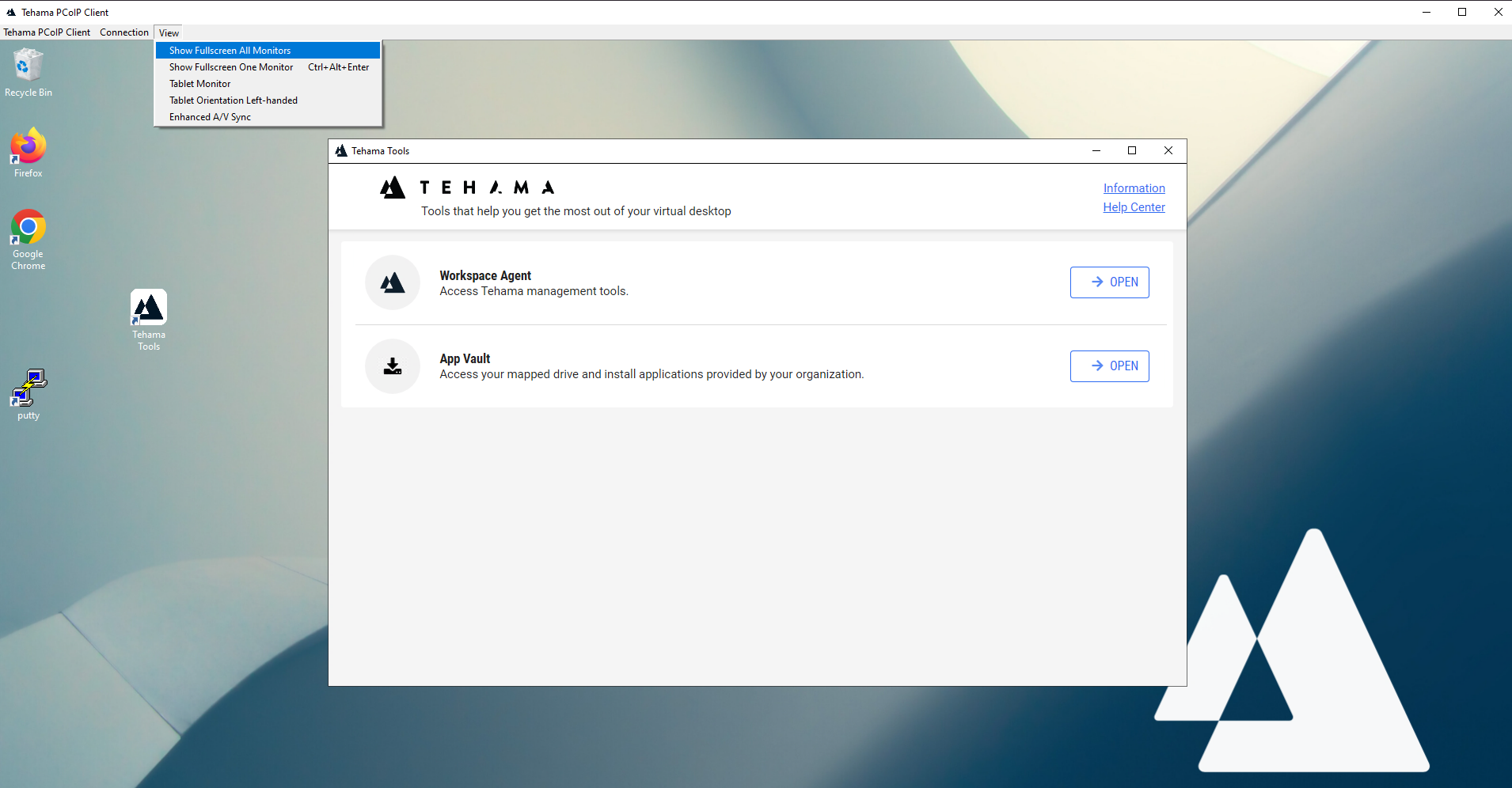Click the Ctrl+Alt+Enter shortcut text
Screen dimensions: 1512x788
(x=339, y=67)
